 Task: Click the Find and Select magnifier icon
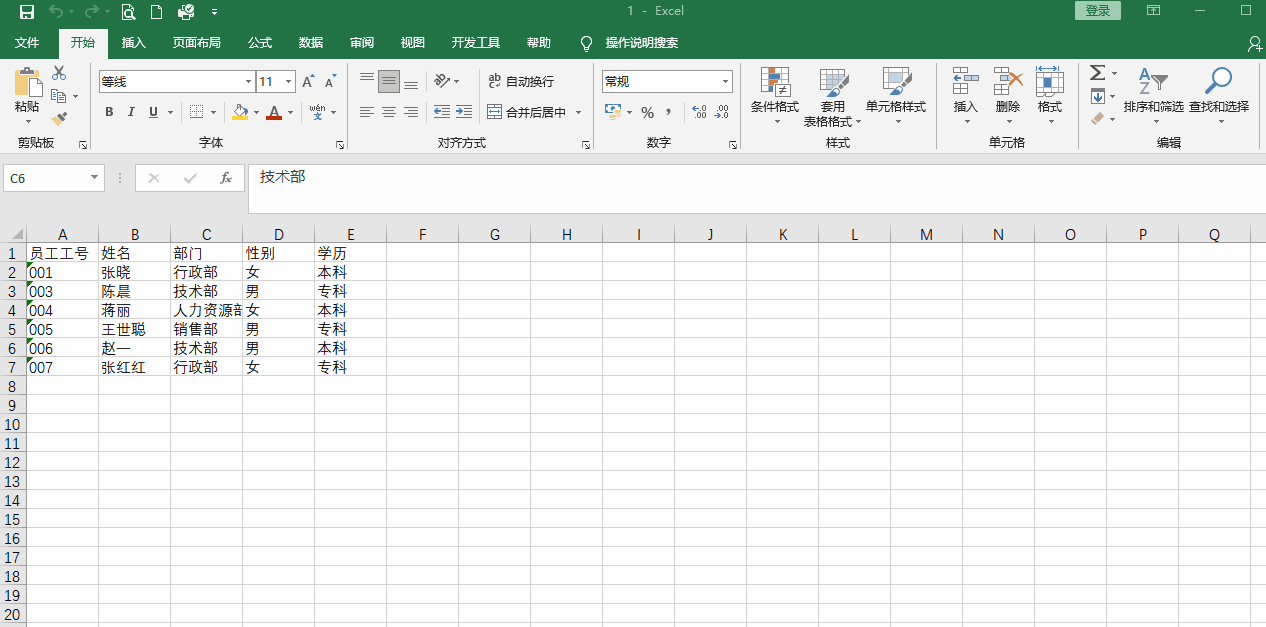(x=1218, y=80)
